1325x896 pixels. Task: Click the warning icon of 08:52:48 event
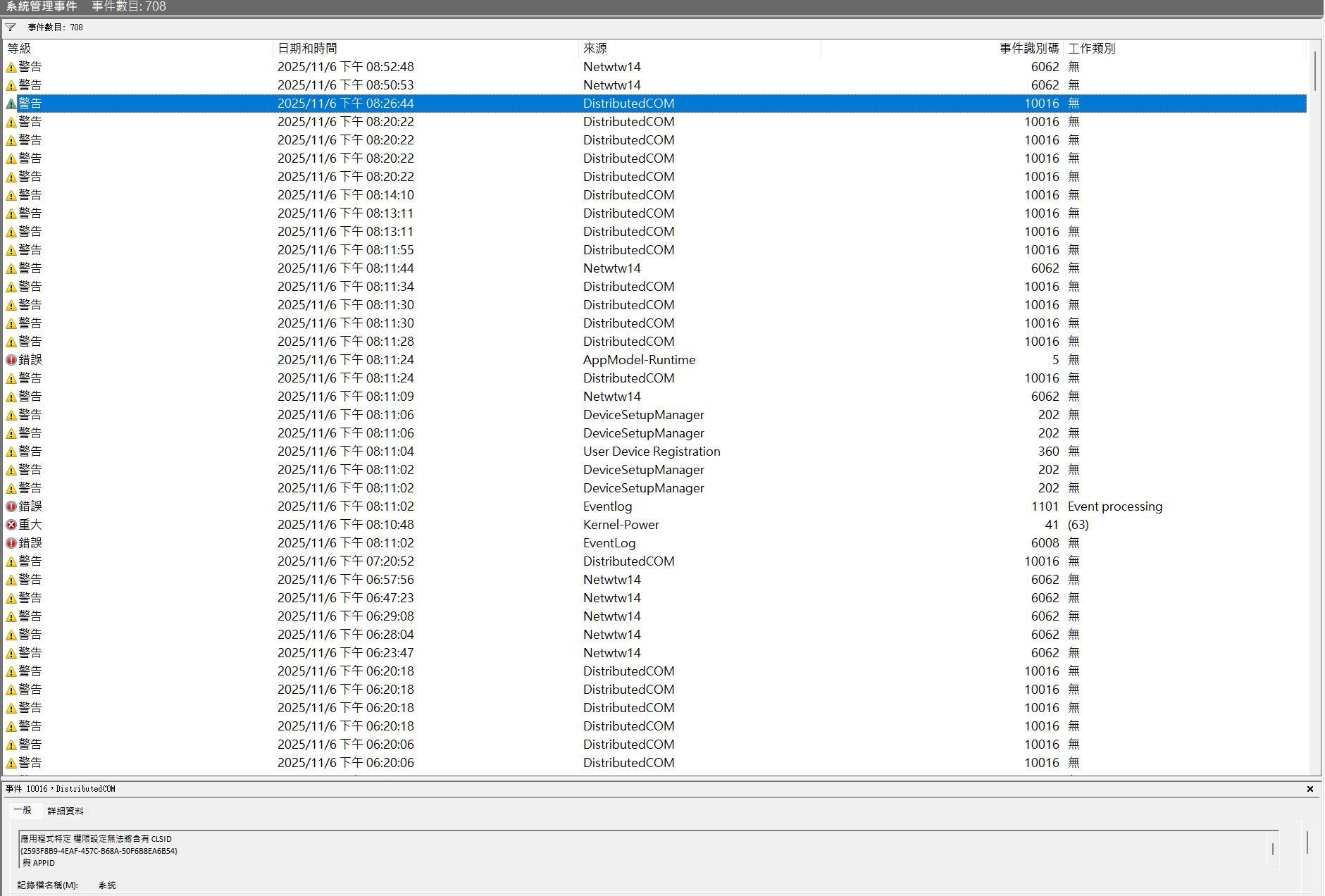pyautogui.click(x=11, y=67)
